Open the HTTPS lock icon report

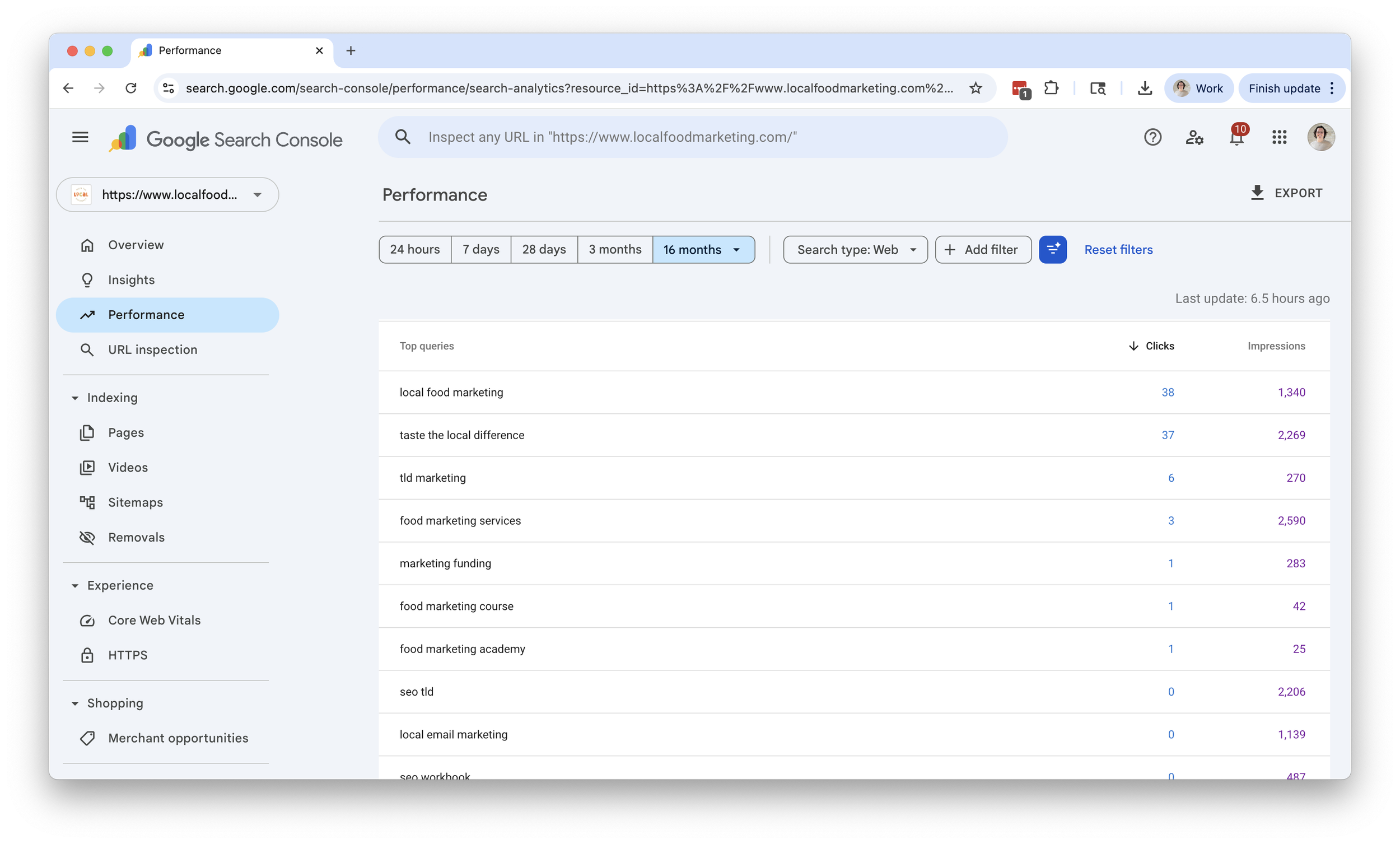(88, 655)
